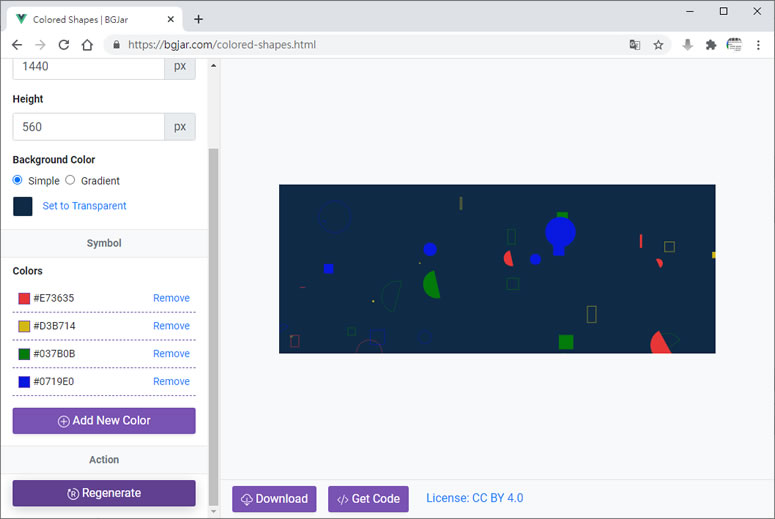Viewport: 775px width, 519px height.
Task: Click the dark navy background color swatch
Action: pyautogui.click(x=23, y=206)
